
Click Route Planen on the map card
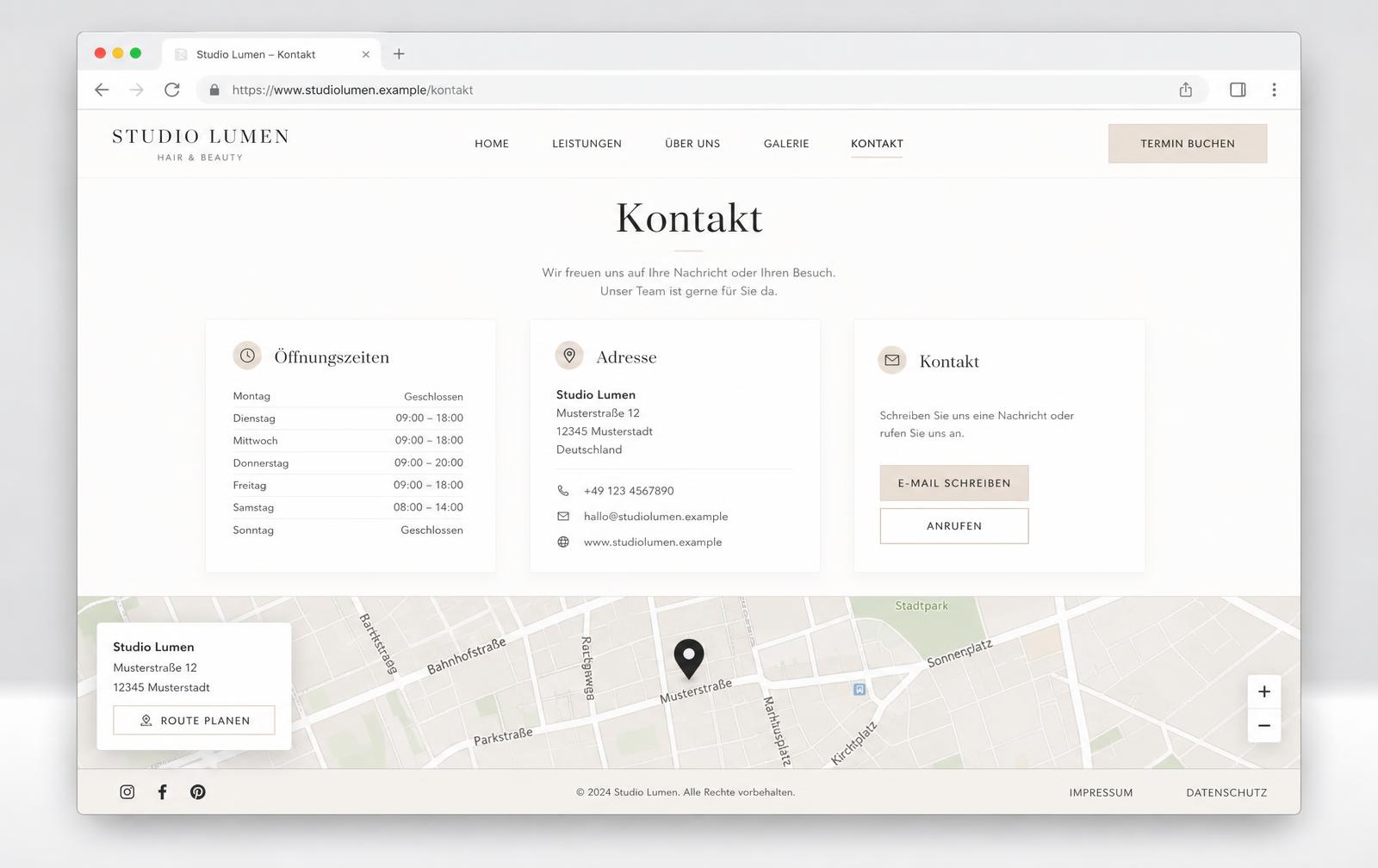tap(194, 721)
